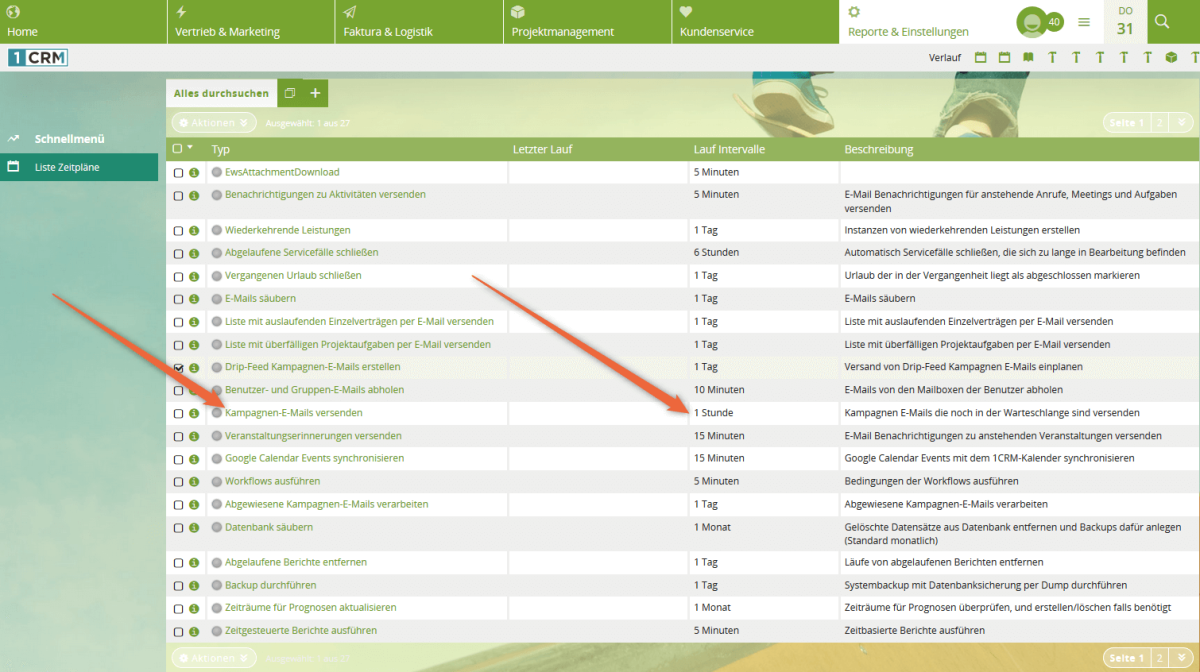Viewport: 1200px width, 672px height.
Task: Open Liste Zeitpläne in sidebar
Action: click(79, 167)
